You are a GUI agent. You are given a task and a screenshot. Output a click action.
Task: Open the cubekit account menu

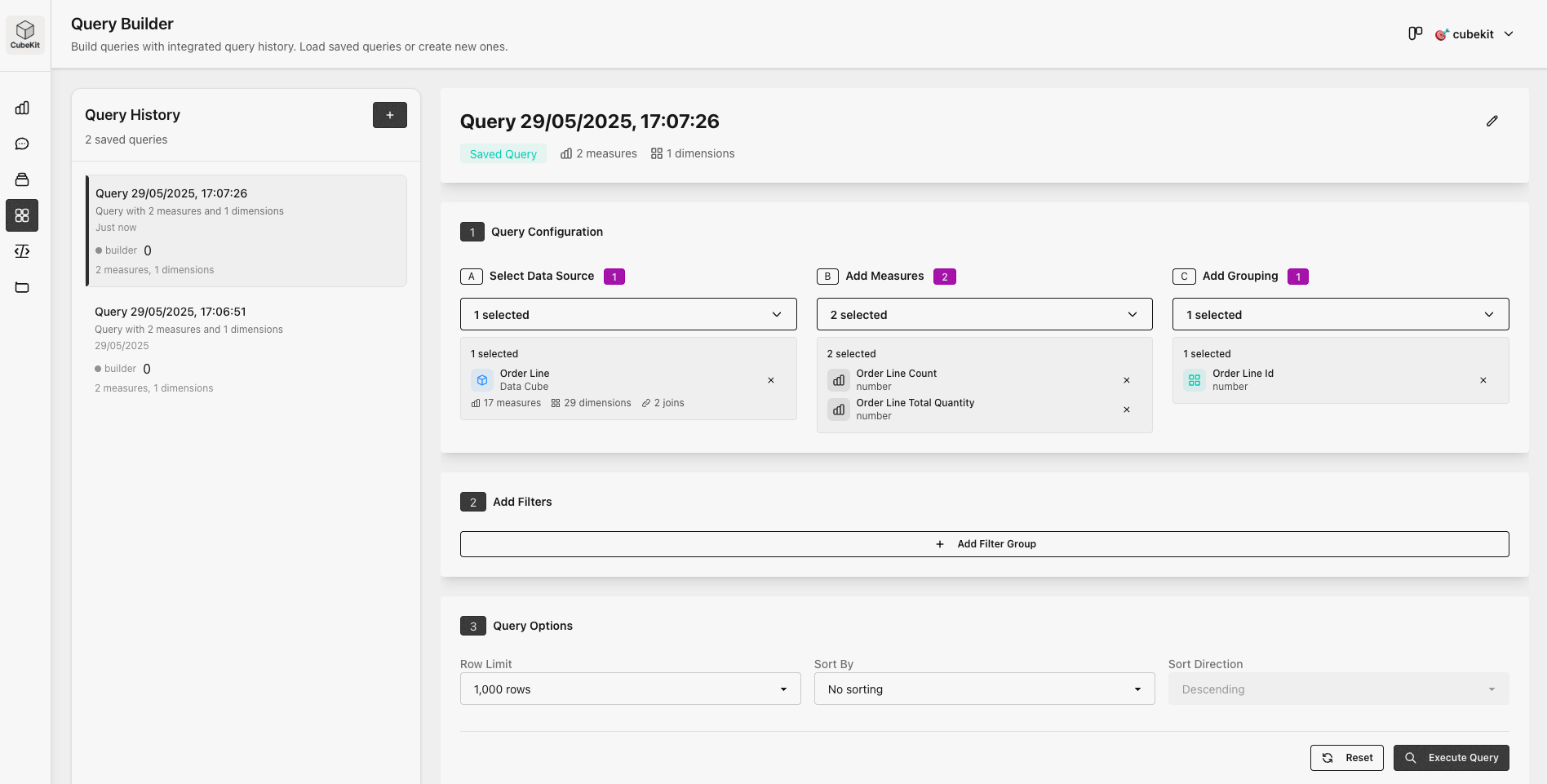(x=1475, y=34)
